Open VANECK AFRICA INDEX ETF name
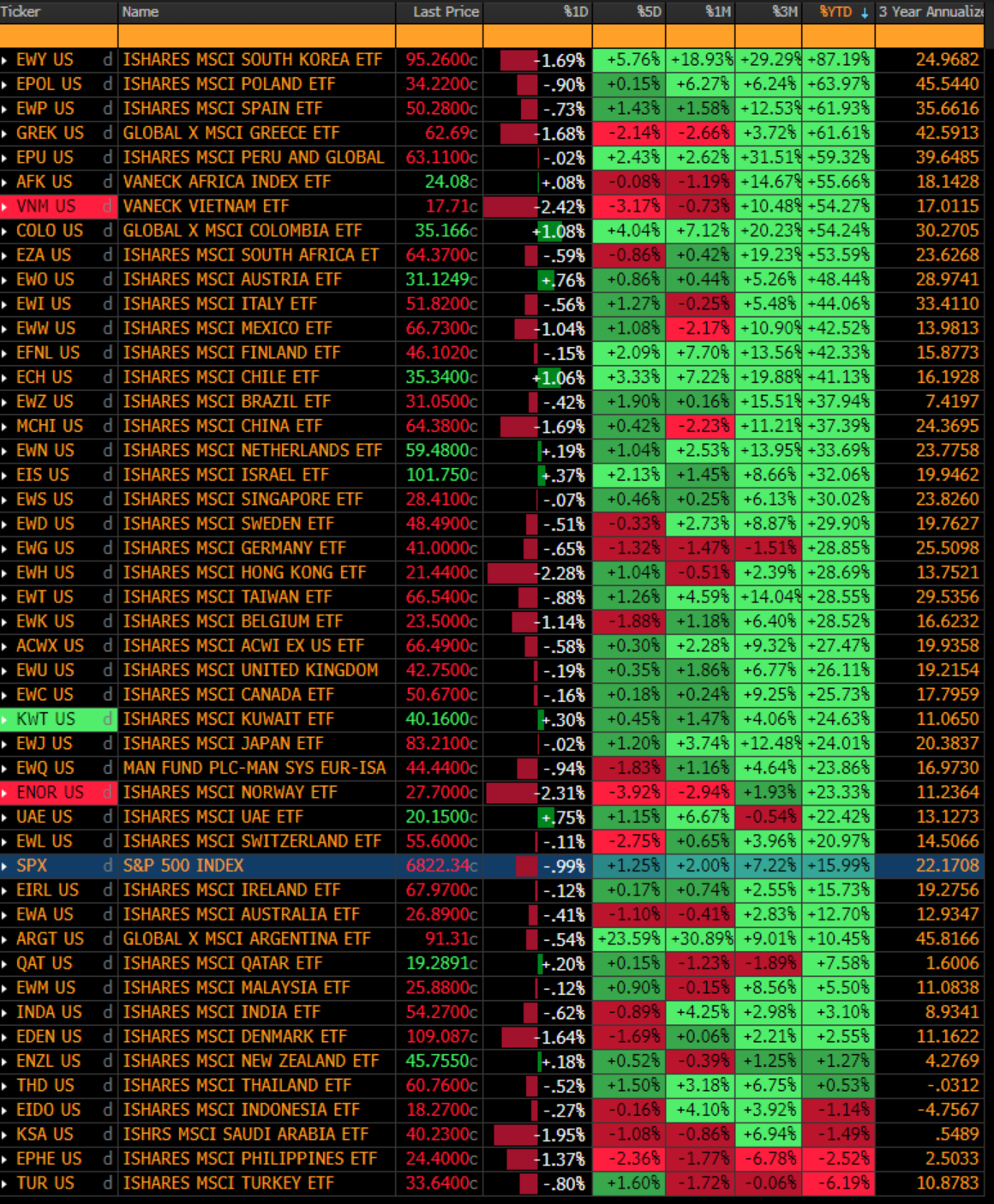This screenshot has height=1204, width=994. (x=227, y=182)
